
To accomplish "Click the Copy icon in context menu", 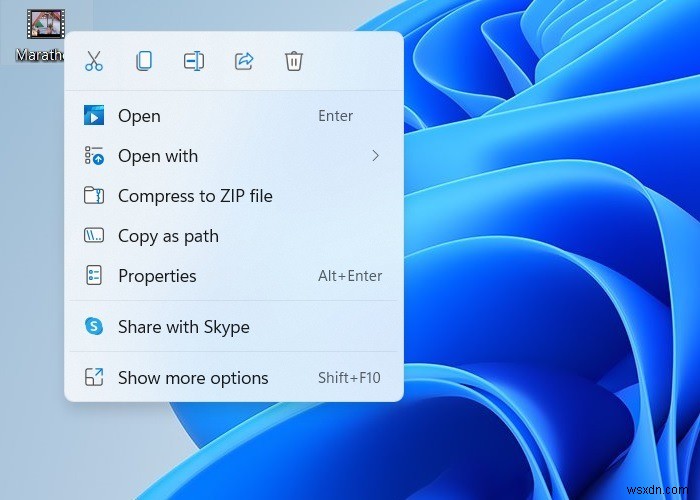I will point(144,61).
